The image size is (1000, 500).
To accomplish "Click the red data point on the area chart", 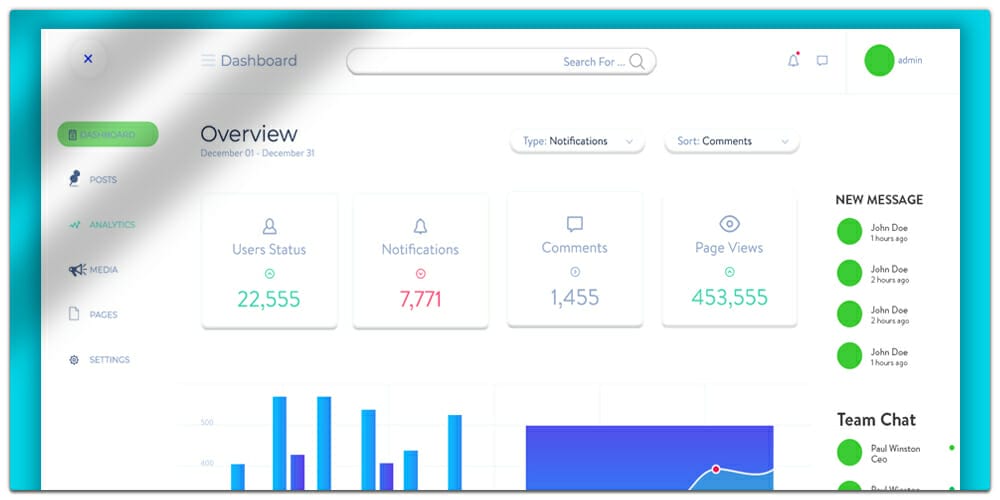I will pyautogui.click(x=716, y=469).
